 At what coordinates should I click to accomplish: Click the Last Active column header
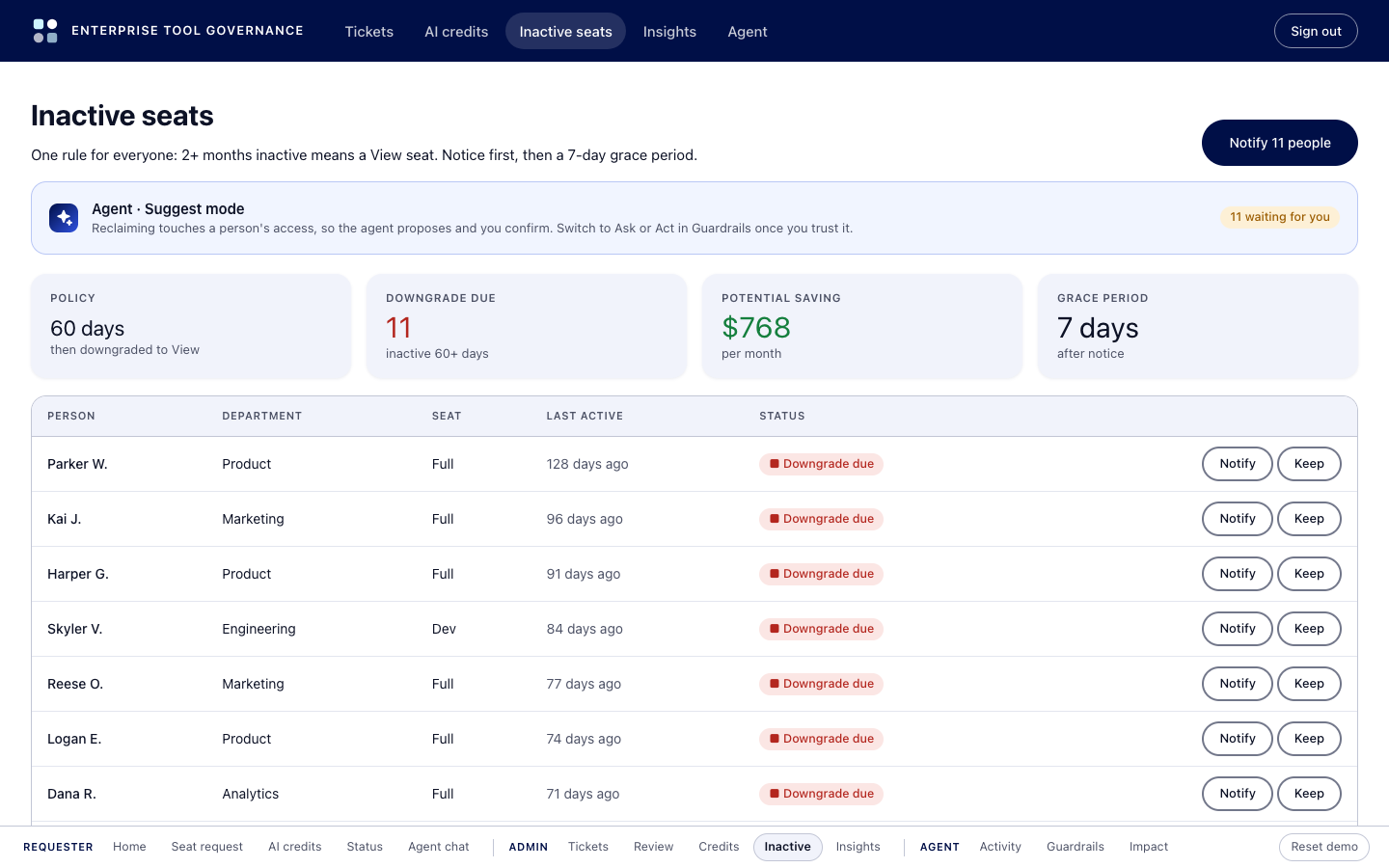coord(585,416)
